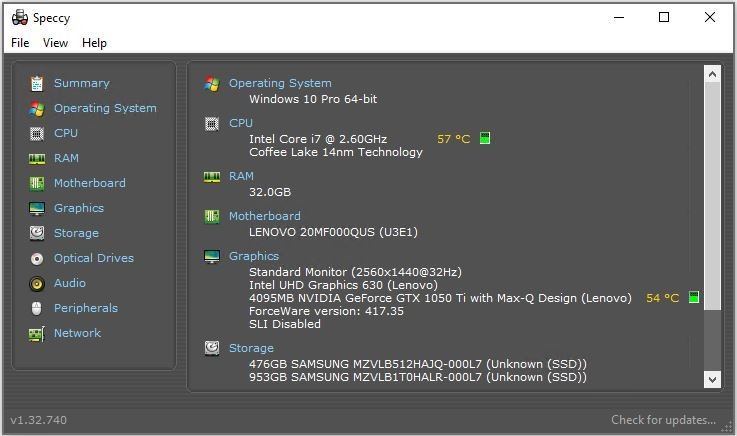Click the green temperature indicator next to 54 °C
Image resolution: width=737 pixels, height=436 pixels.
coord(694,297)
